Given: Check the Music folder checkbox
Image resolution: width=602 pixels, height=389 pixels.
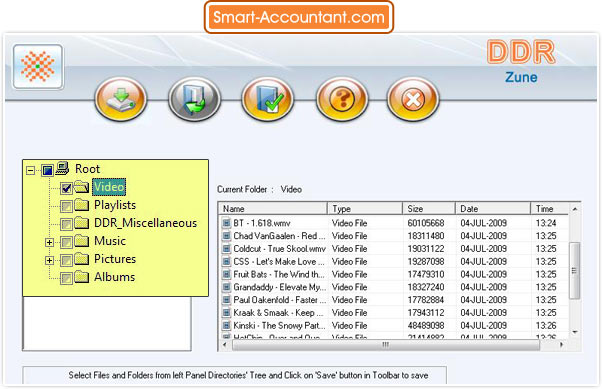Looking at the screenshot, I should point(66,242).
